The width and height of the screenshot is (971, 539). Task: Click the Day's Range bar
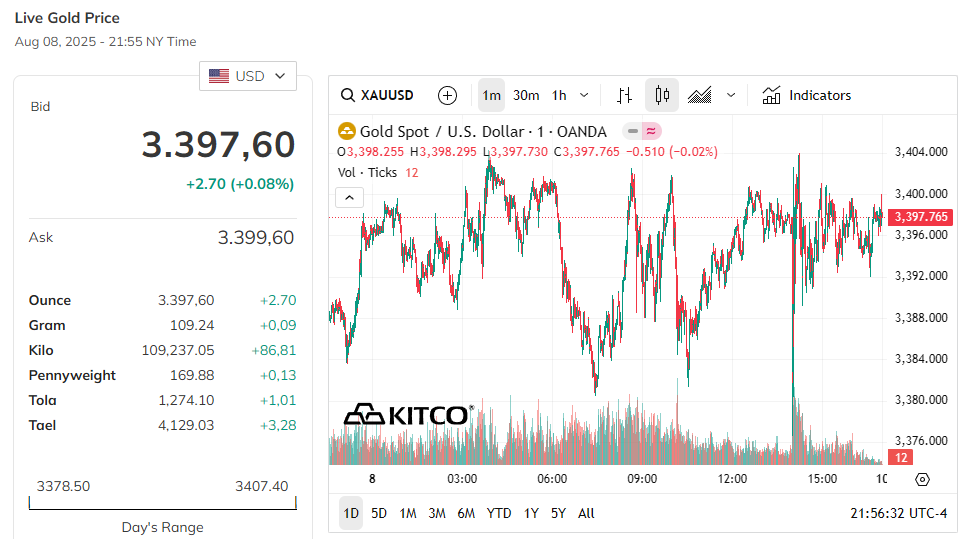coord(162,503)
